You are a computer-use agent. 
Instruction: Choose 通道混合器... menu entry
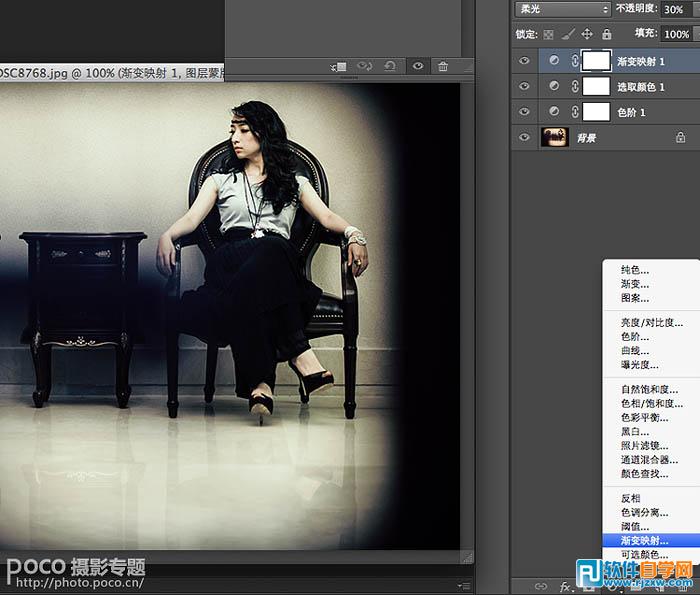650,460
